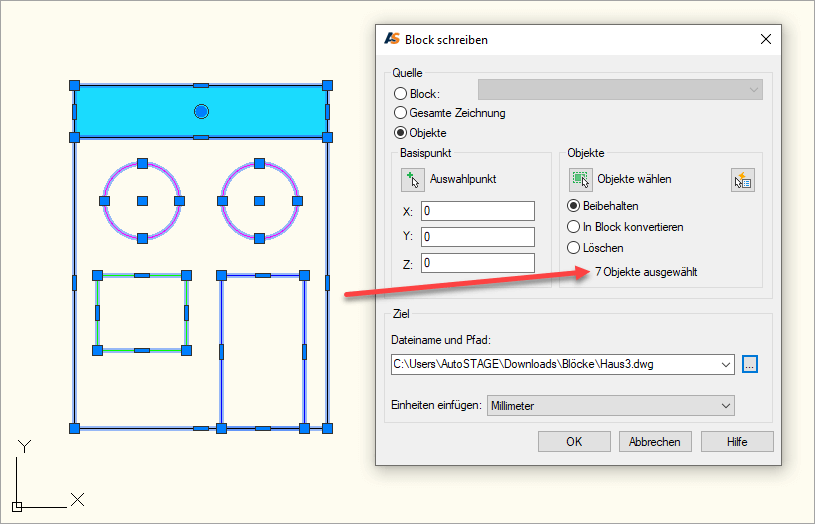Click the pick point (Auswahlpunkt) icon
This screenshot has height=524, width=815.
point(412,180)
